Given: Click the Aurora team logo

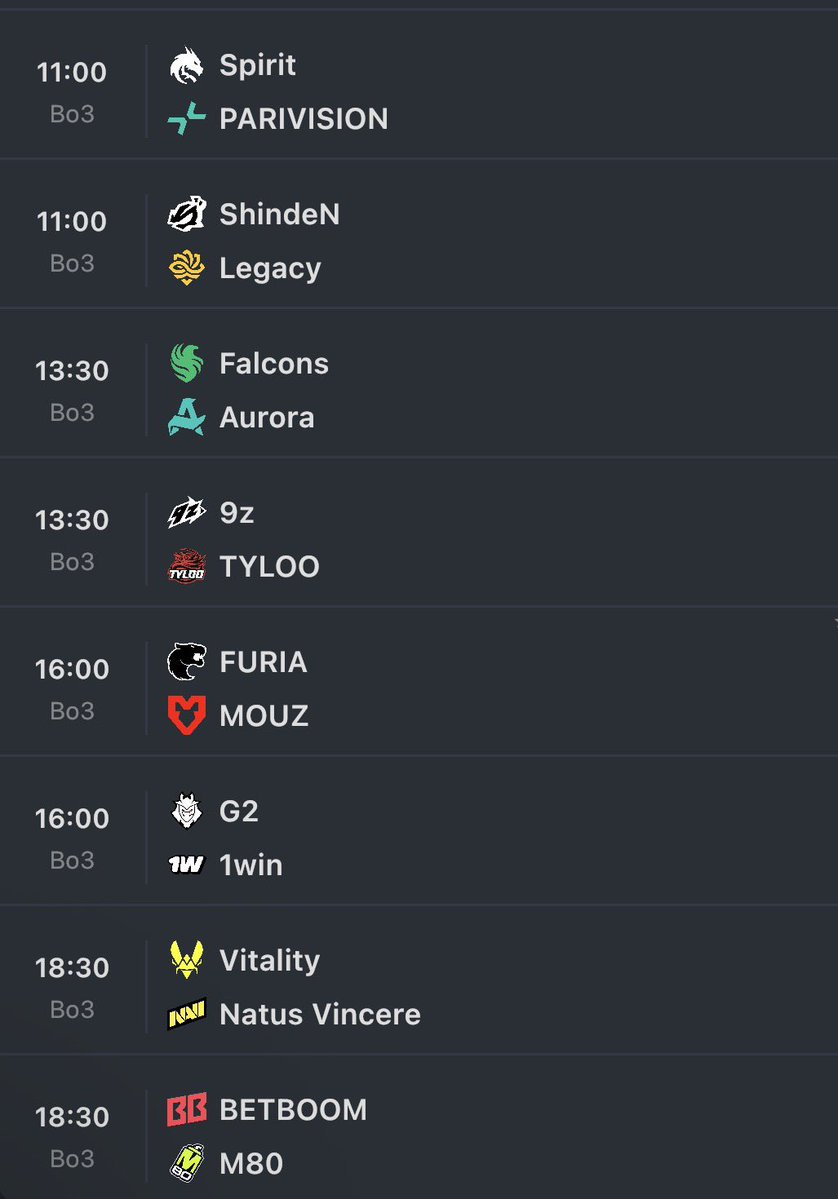Looking at the screenshot, I should click(187, 417).
